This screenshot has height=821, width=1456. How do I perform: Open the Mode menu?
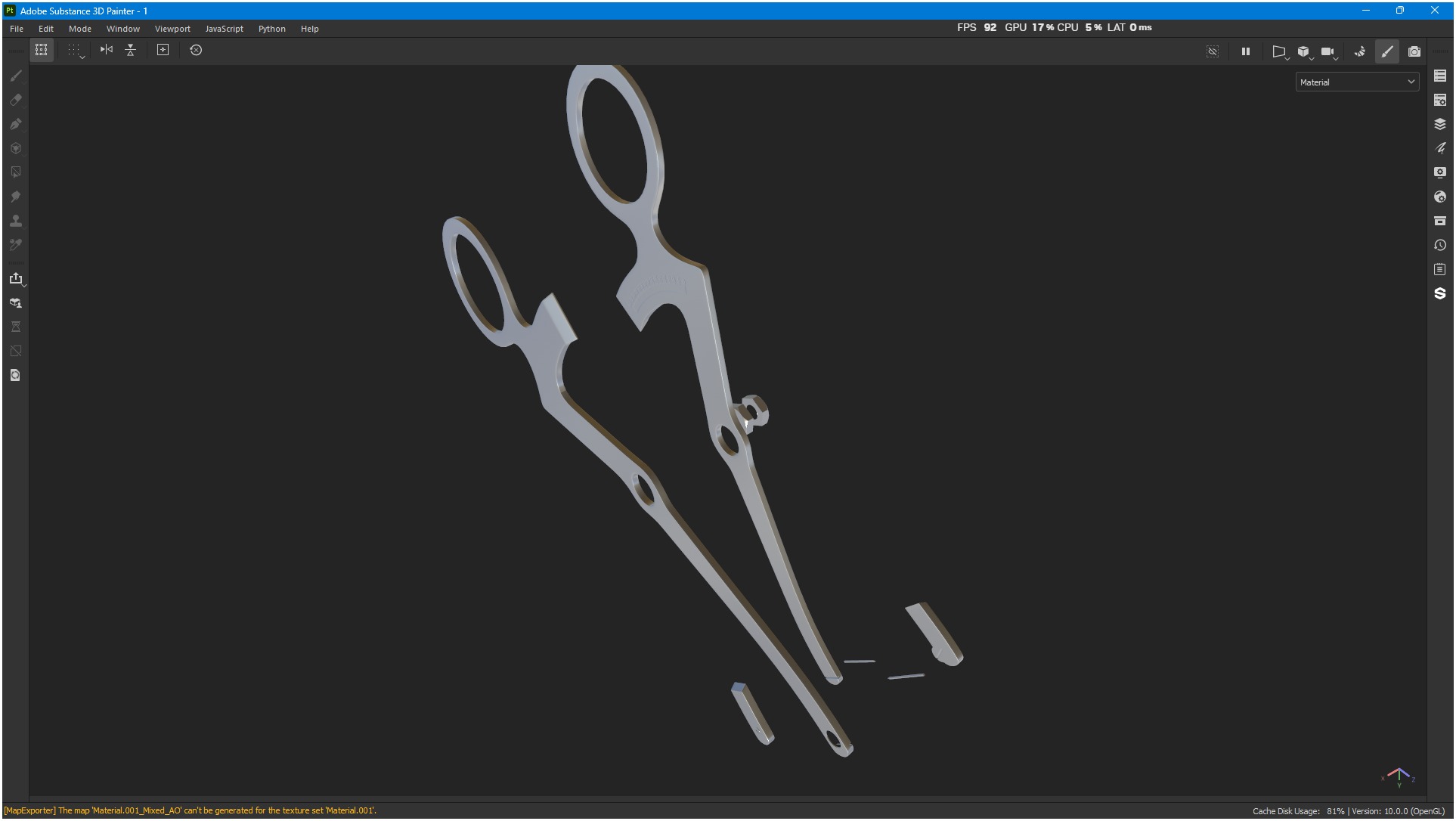(80, 29)
